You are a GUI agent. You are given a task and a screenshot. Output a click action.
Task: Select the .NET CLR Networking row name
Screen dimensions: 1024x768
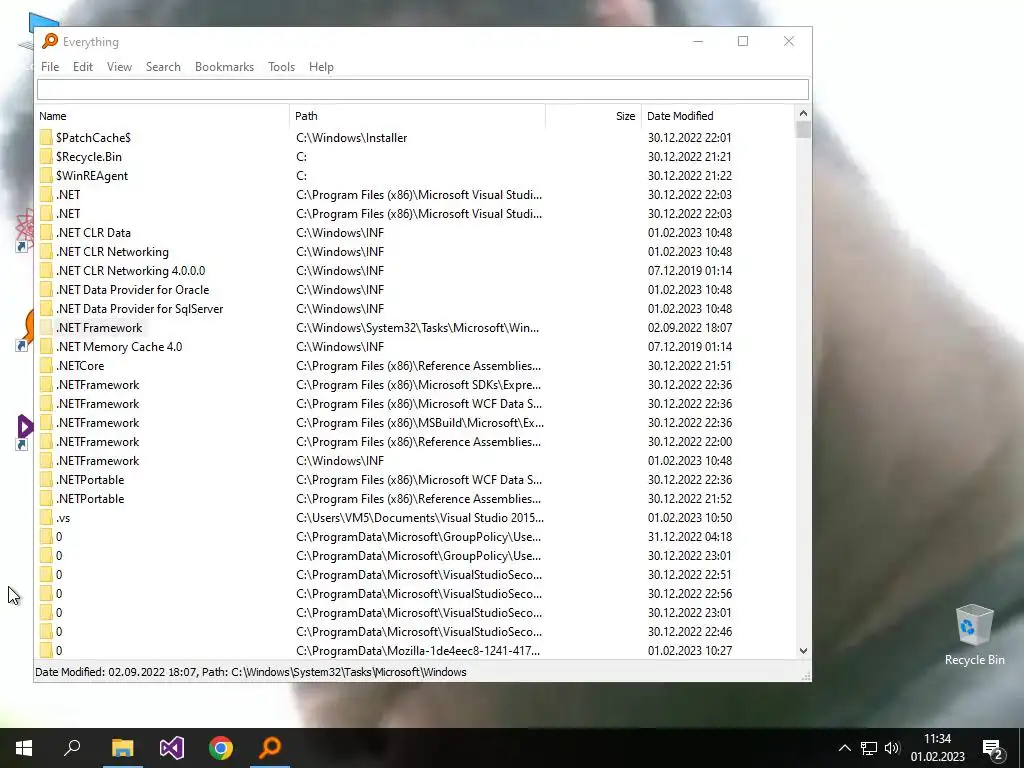coord(112,251)
